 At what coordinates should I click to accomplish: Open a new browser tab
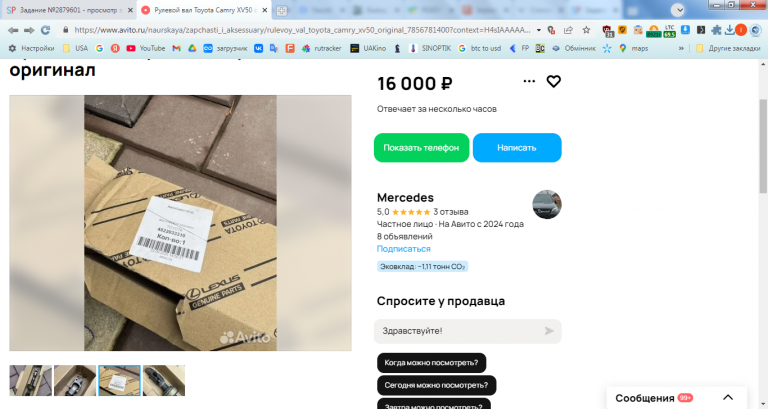[282, 10]
